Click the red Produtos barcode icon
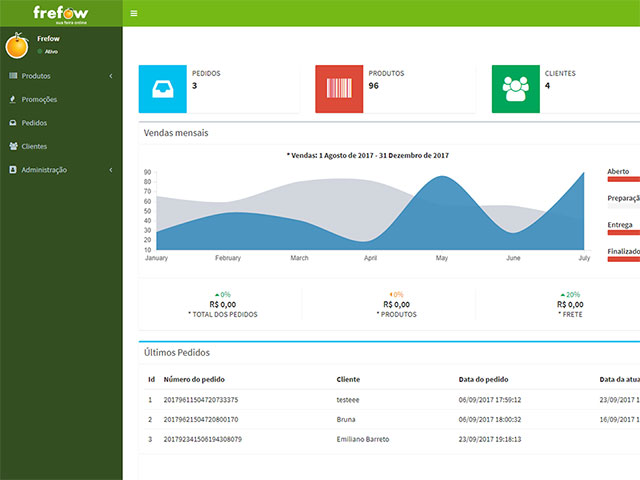This screenshot has width=640, height=480. coord(339,89)
